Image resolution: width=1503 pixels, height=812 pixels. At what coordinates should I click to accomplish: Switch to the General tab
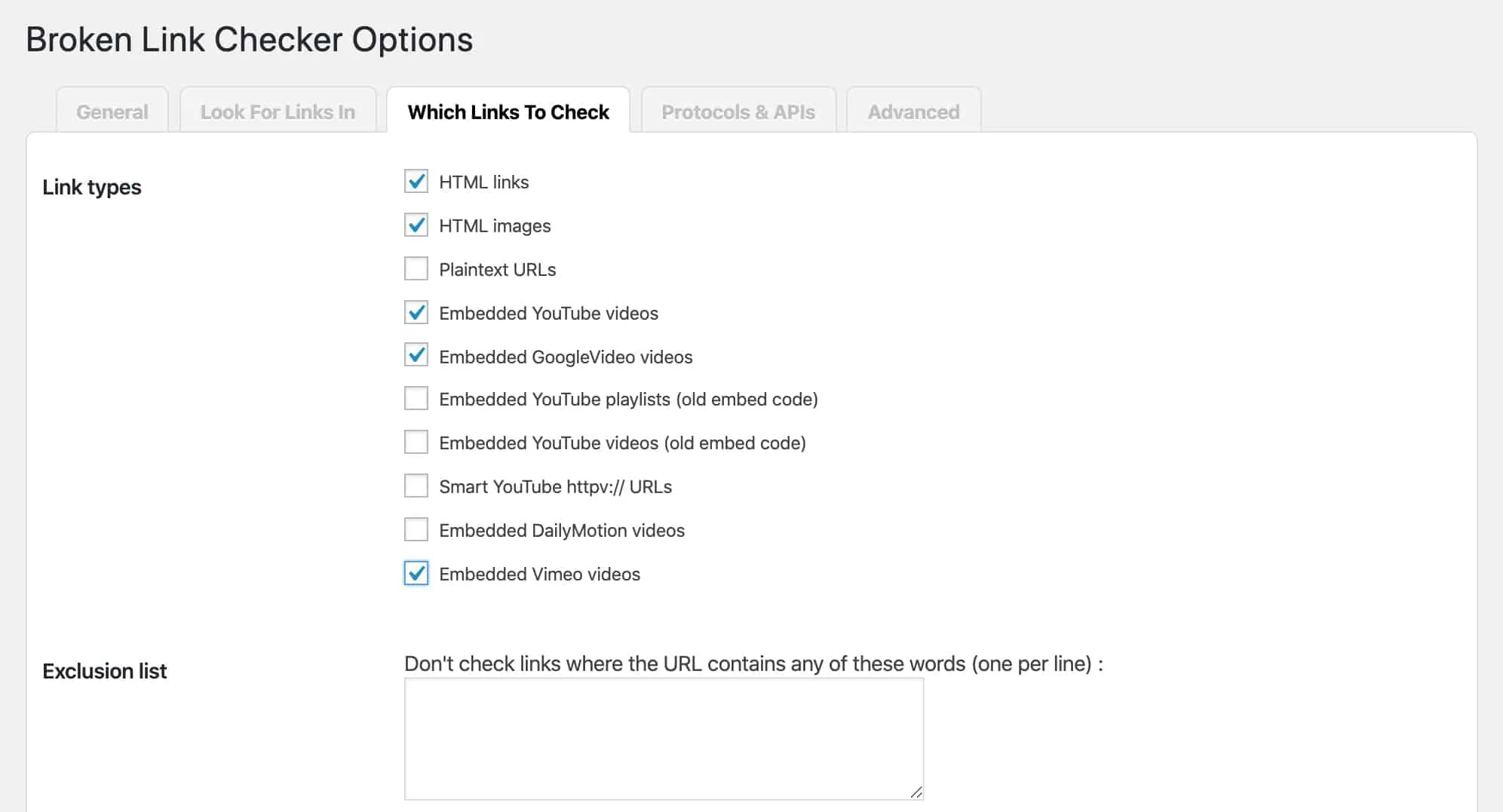[112, 112]
